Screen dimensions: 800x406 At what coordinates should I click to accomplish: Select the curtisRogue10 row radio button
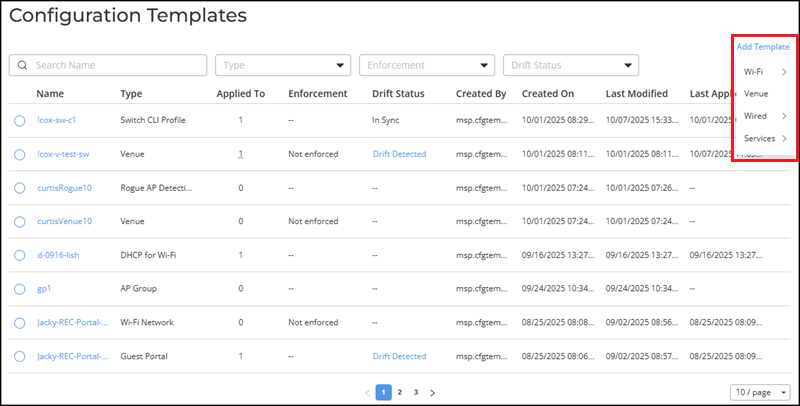pos(20,187)
